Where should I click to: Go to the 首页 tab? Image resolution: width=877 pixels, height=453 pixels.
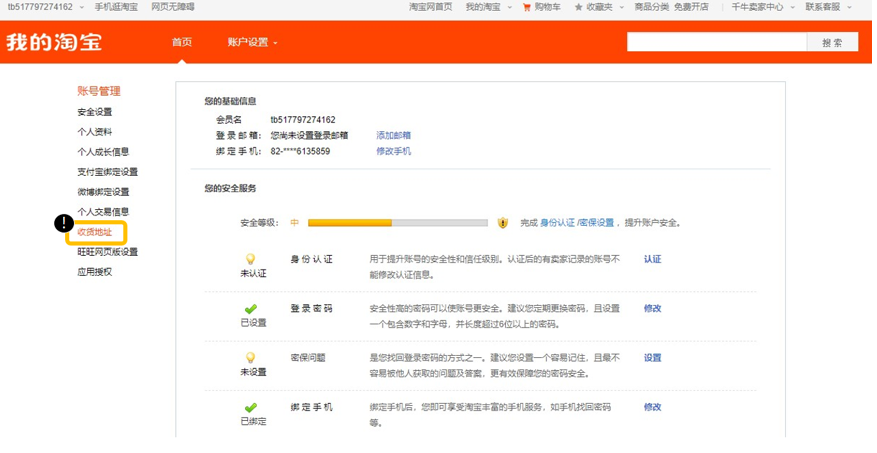tap(182, 42)
